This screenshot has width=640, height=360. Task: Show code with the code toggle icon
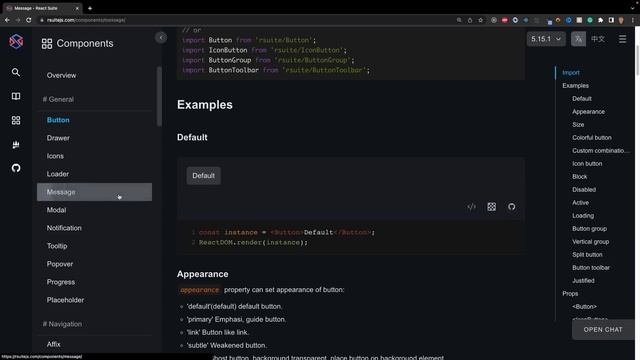[x=471, y=207]
